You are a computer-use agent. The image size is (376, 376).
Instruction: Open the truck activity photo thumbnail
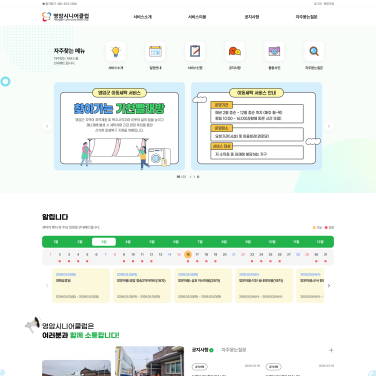click(150, 361)
